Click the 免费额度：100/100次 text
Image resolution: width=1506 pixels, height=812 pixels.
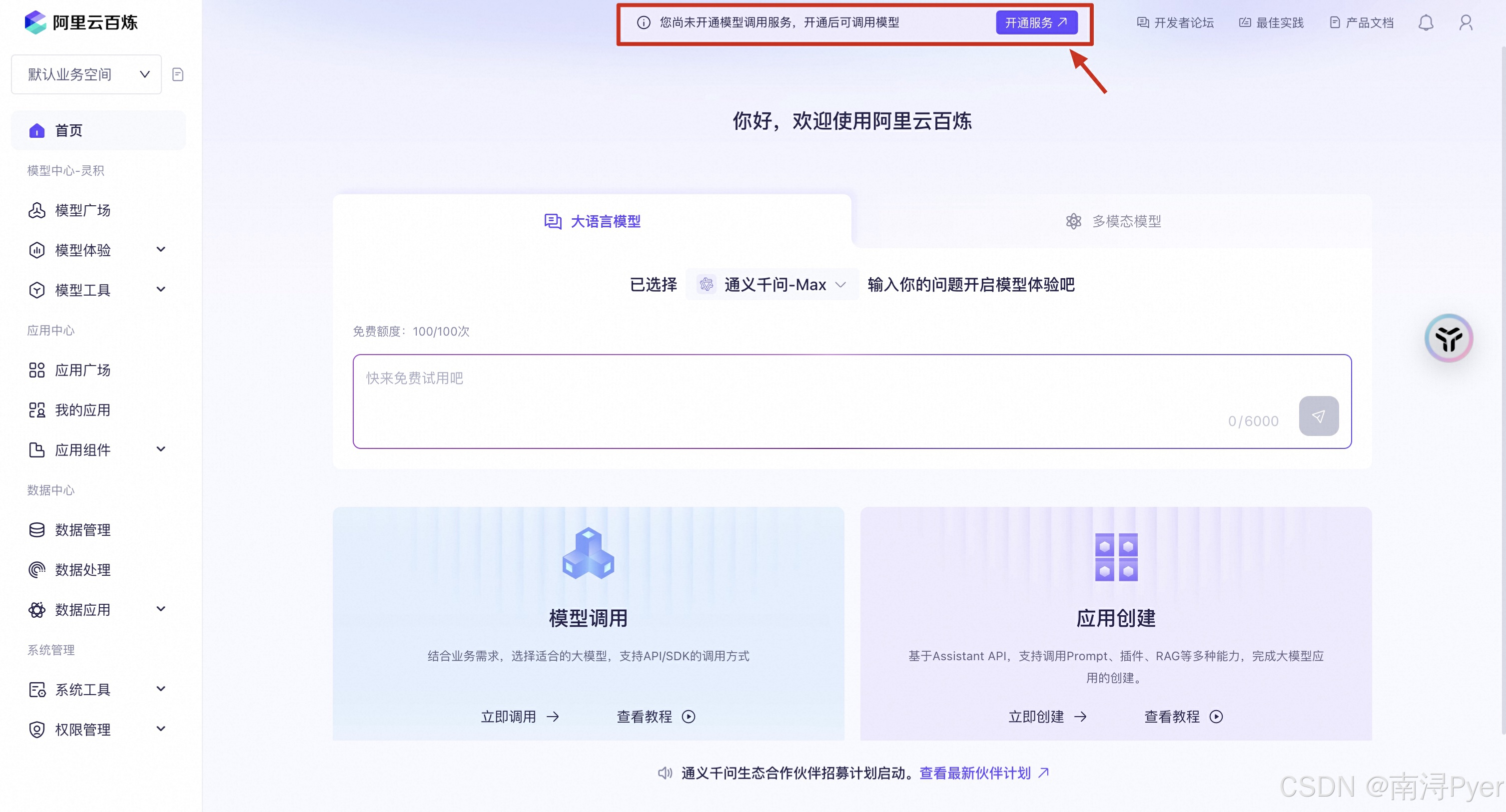coord(411,331)
